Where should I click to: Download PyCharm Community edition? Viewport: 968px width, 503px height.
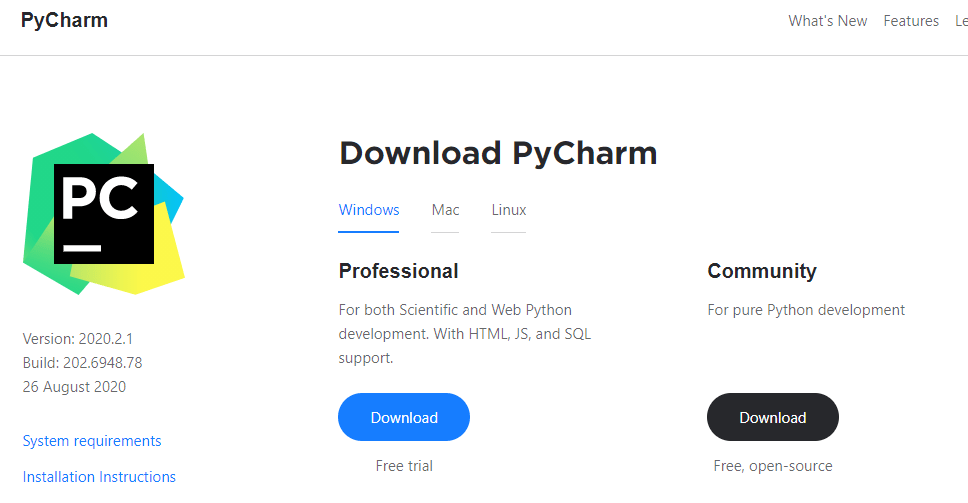tap(772, 418)
